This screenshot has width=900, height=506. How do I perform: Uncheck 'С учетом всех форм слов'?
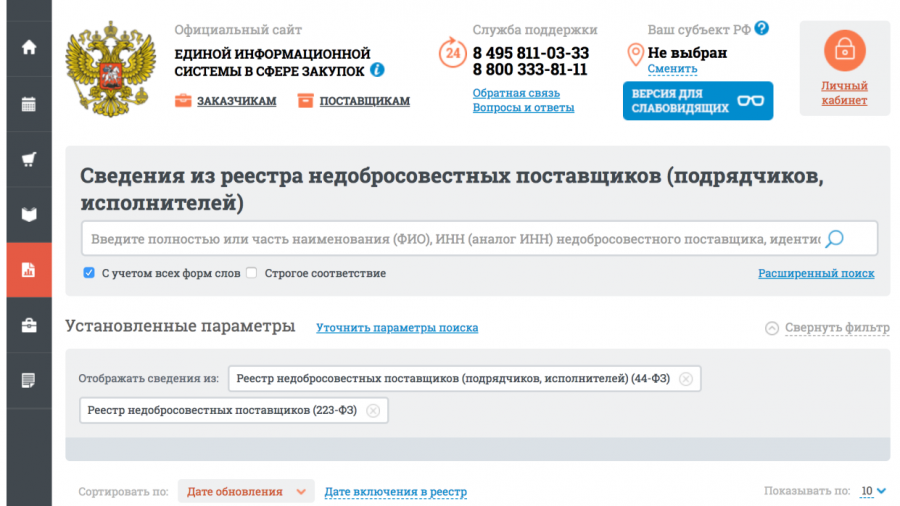pyautogui.click(x=89, y=273)
